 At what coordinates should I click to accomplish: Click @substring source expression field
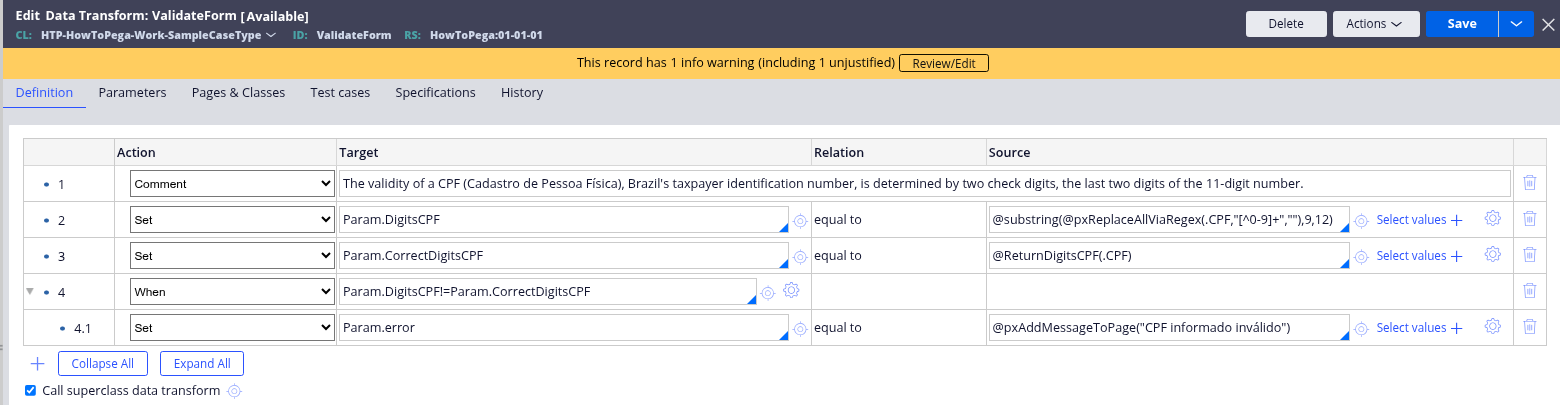click(x=1169, y=220)
